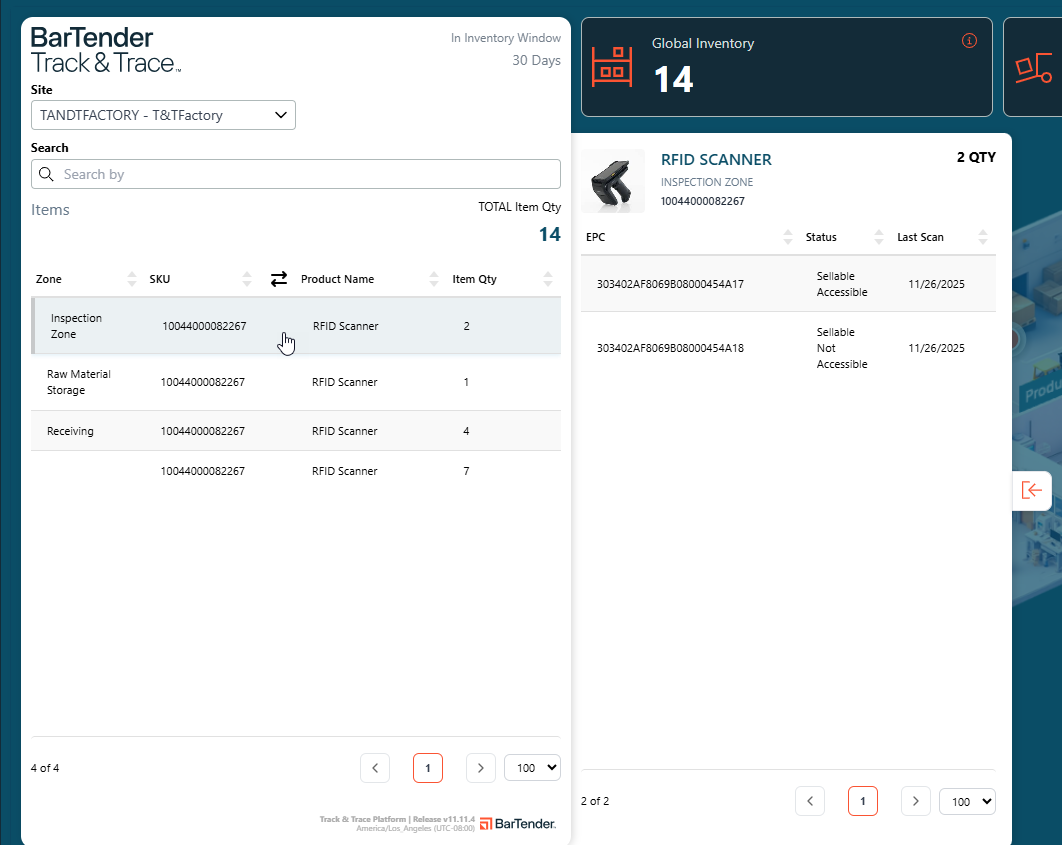Sort Last Scan column in detail table
The image size is (1062, 845).
(983, 237)
